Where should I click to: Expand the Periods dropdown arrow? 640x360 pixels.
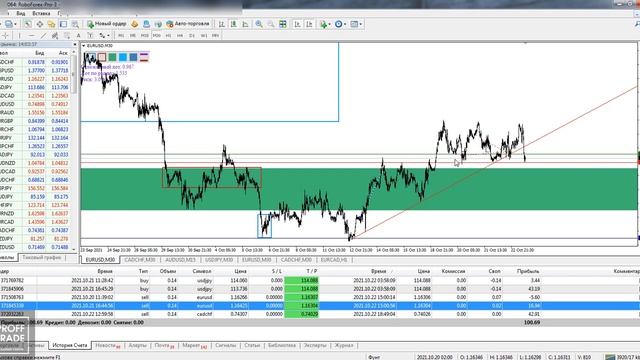point(345,24)
